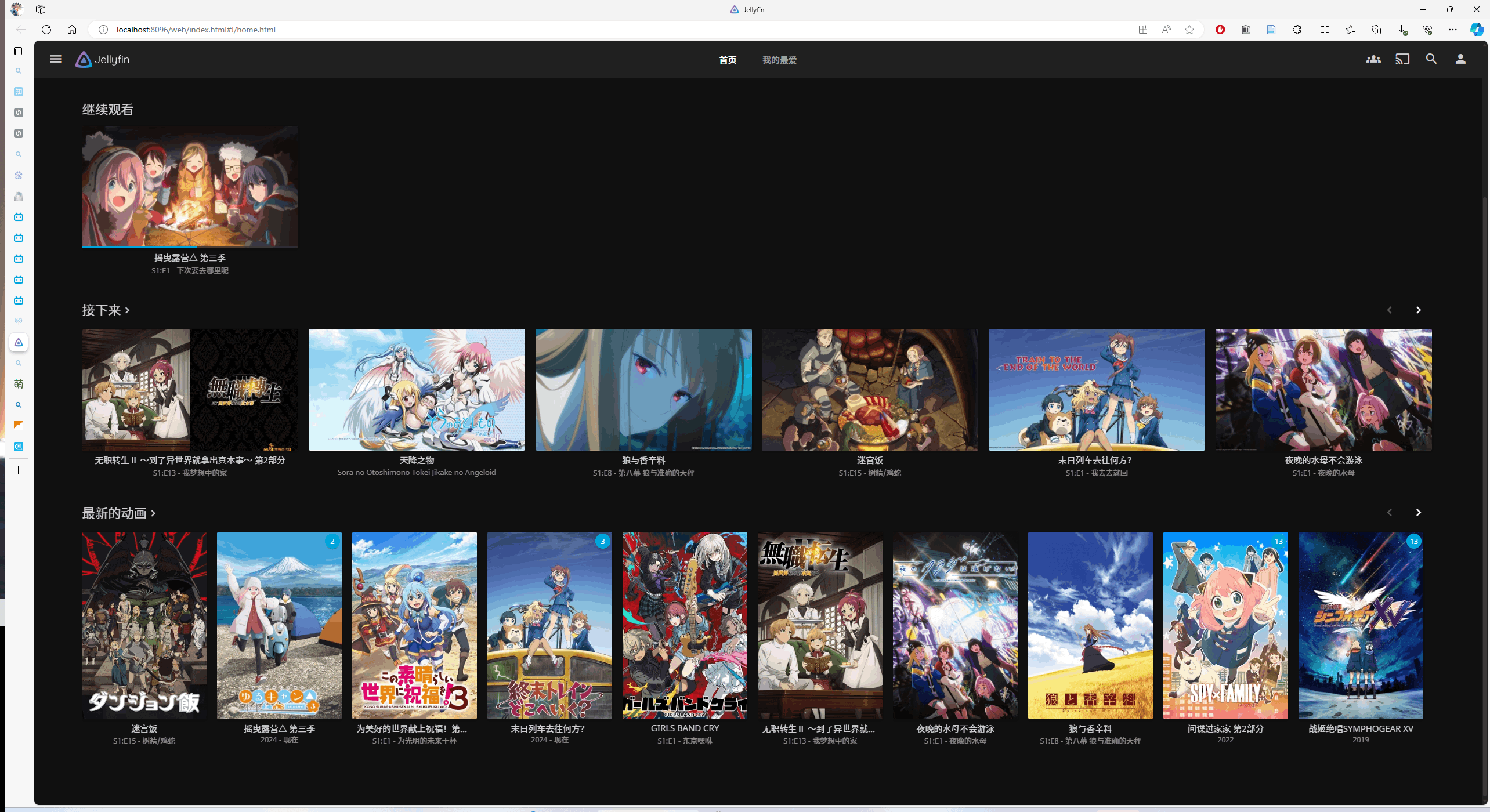
Task: Click the Jellyfin logo
Action: (x=103, y=59)
